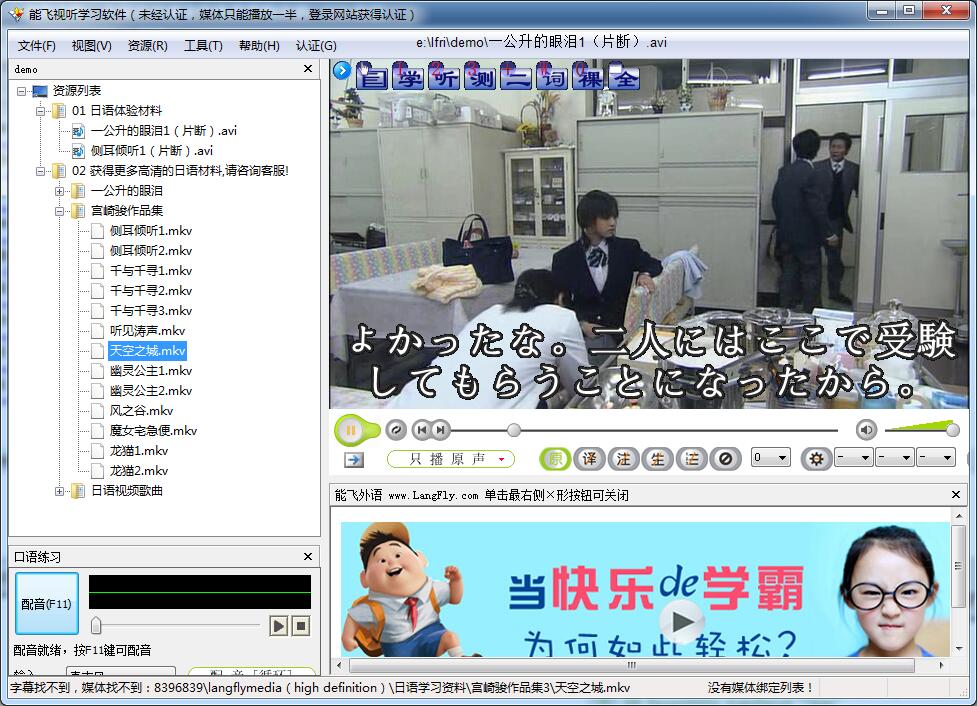Click the 课 lesson mode icon
Viewport: 977px width, 706px height.
(x=590, y=74)
